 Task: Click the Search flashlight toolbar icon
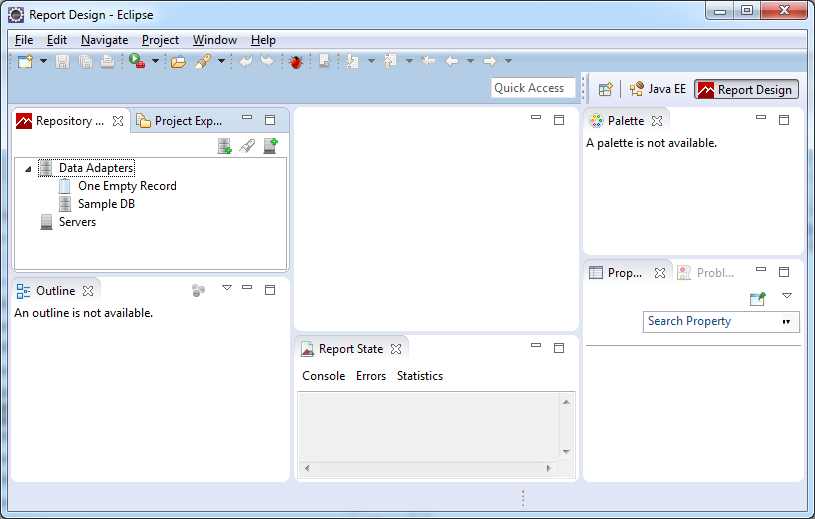[x=203, y=61]
